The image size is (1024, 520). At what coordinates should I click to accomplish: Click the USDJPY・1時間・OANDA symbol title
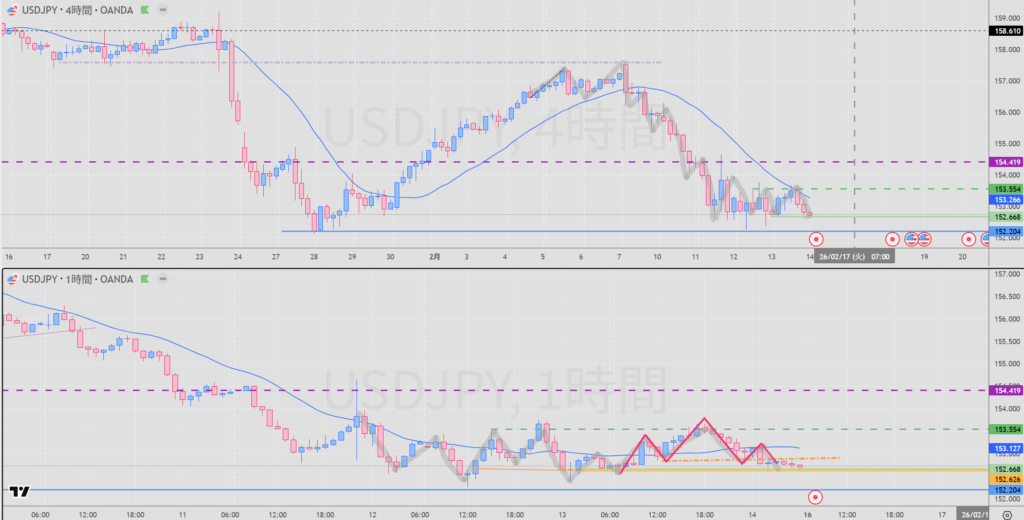78,280
